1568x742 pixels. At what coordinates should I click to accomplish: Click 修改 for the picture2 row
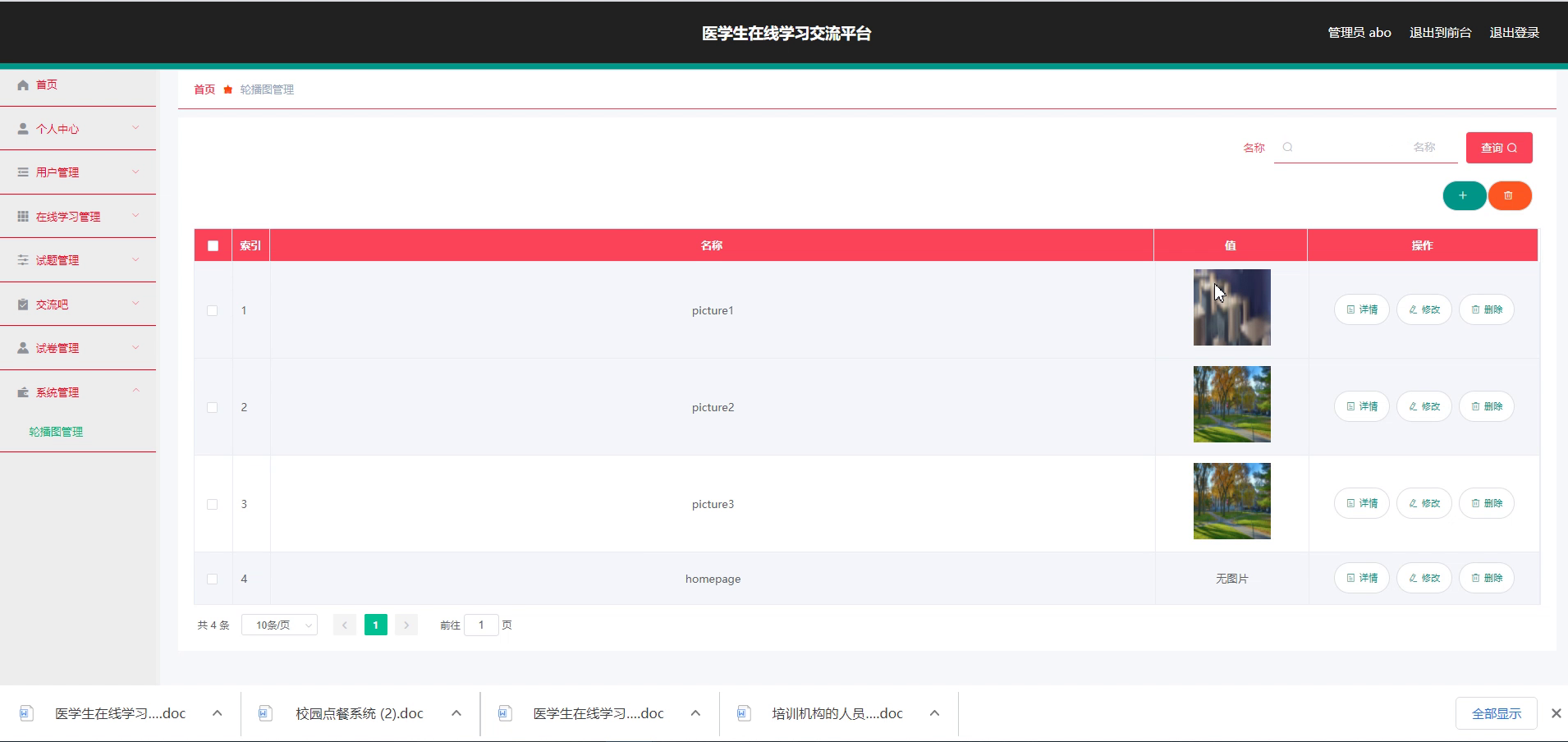point(1424,406)
